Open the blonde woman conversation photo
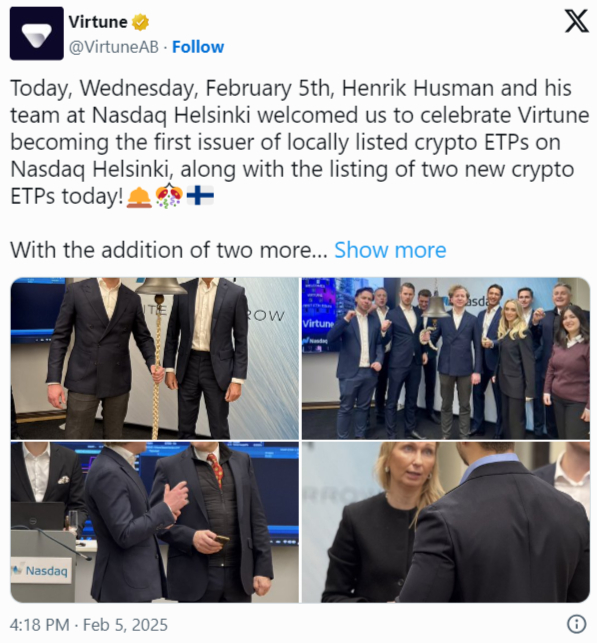597x643 pixels. pos(446,522)
